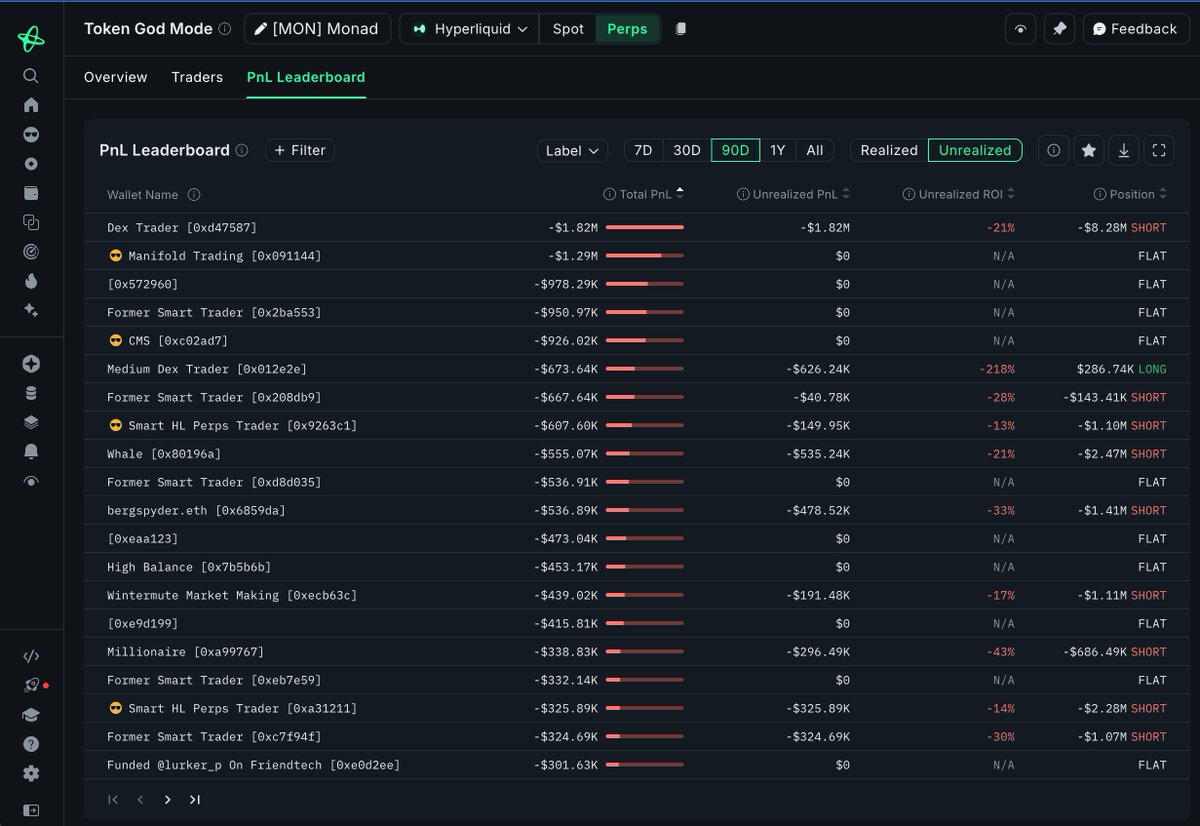The image size is (1200, 826).
Task: Download the PnL Leaderboard data
Action: tap(1124, 150)
